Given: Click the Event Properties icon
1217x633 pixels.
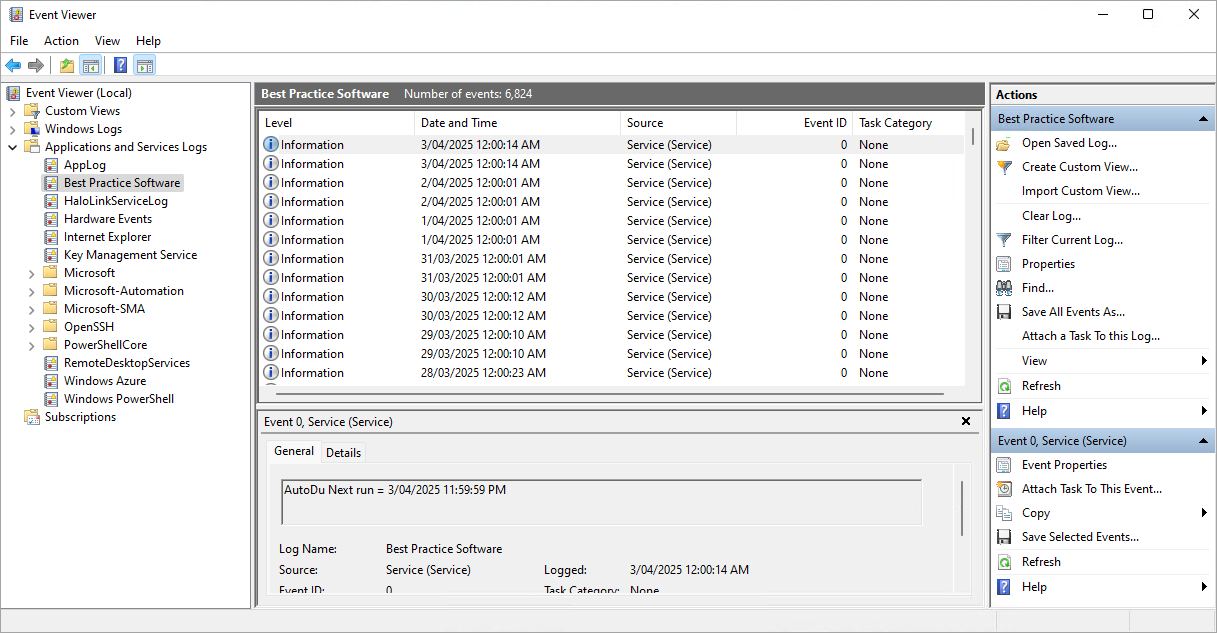Looking at the screenshot, I should pyautogui.click(x=1004, y=465).
